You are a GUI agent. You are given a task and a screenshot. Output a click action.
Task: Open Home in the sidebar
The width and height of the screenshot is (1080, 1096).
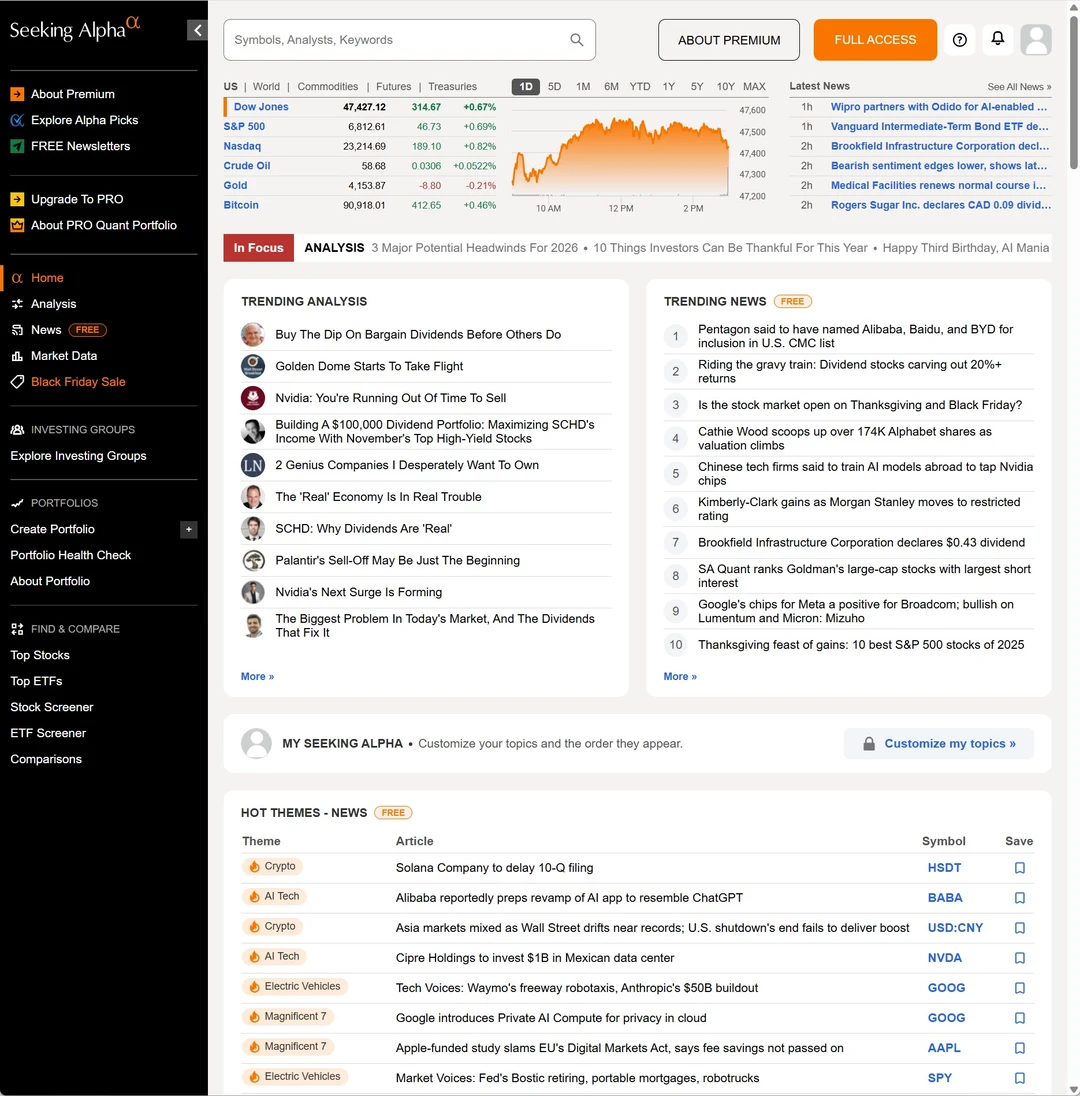(47, 277)
